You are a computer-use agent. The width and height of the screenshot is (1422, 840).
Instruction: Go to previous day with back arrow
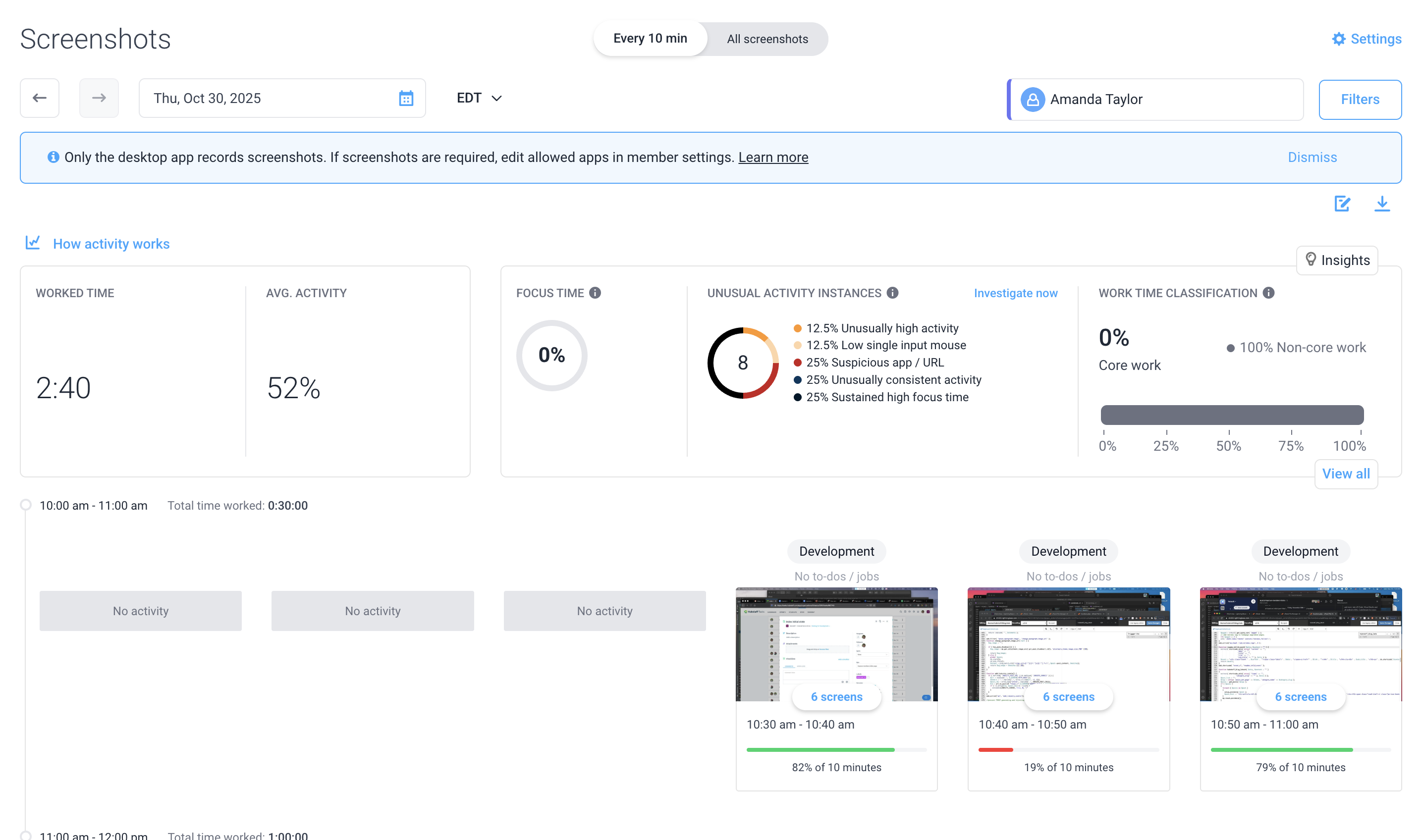tap(39, 98)
